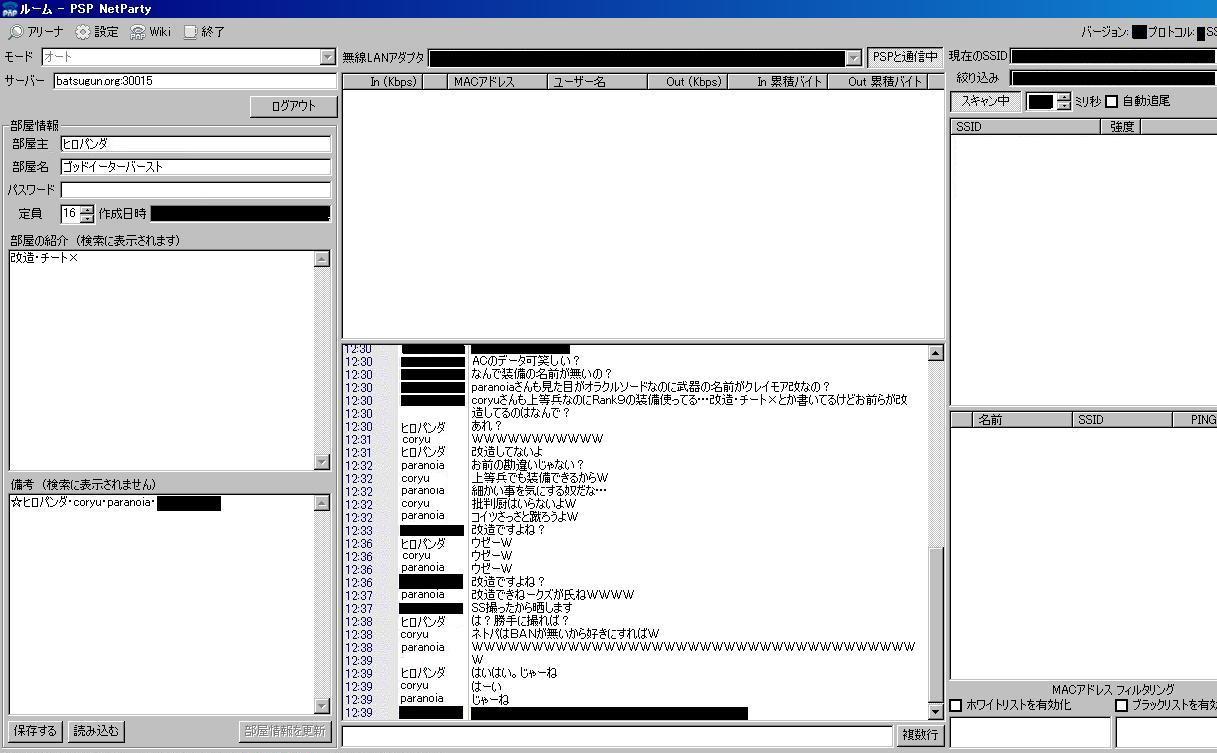Click the 読み込む load button
Image resolution: width=1217 pixels, height=753 pixels.
(x=96, y=731)
